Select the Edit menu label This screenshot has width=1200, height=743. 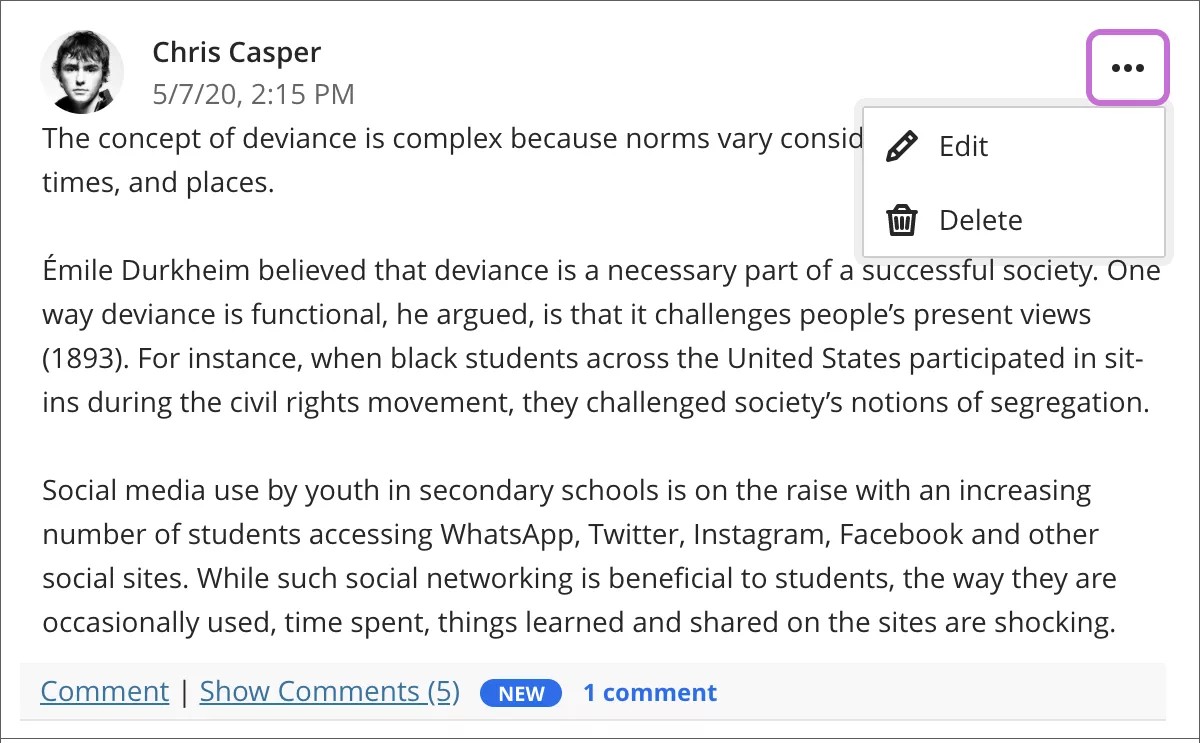click(963, 146)
